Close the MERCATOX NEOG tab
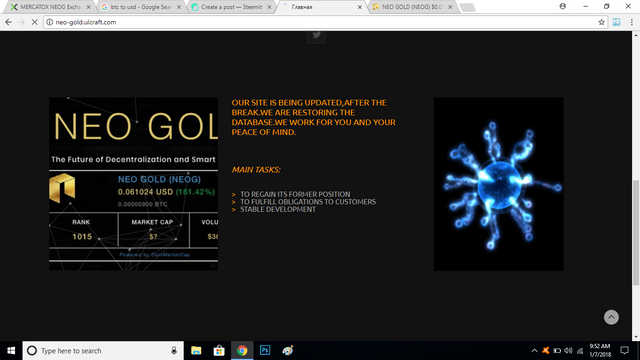Image resolution: width=640 pixels, height=360 pixels. point(89,7)
